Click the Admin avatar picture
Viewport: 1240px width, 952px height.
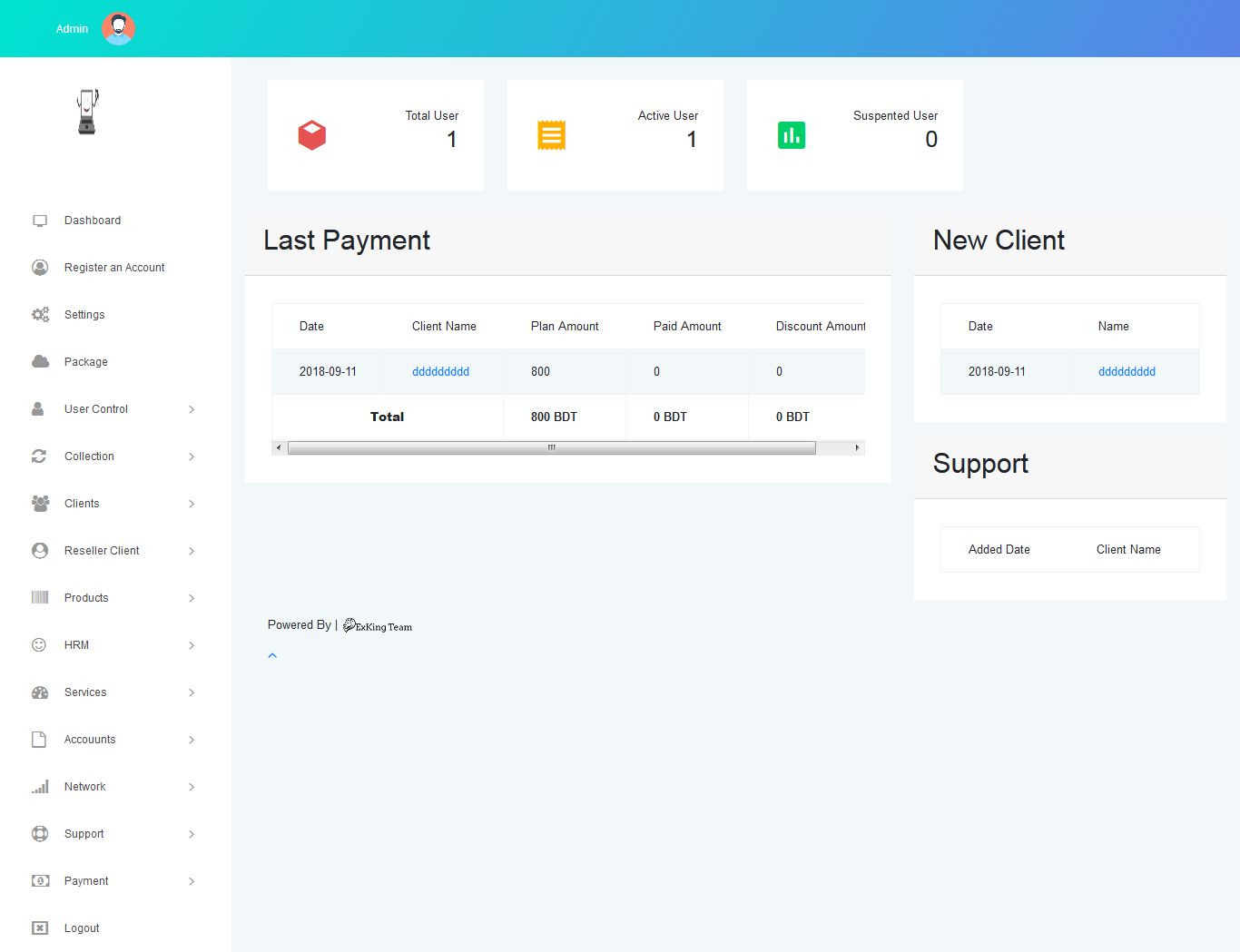(118, 29)
